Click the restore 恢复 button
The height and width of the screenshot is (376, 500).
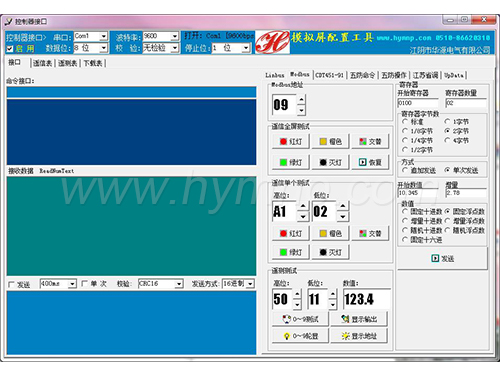pos(370,162)
